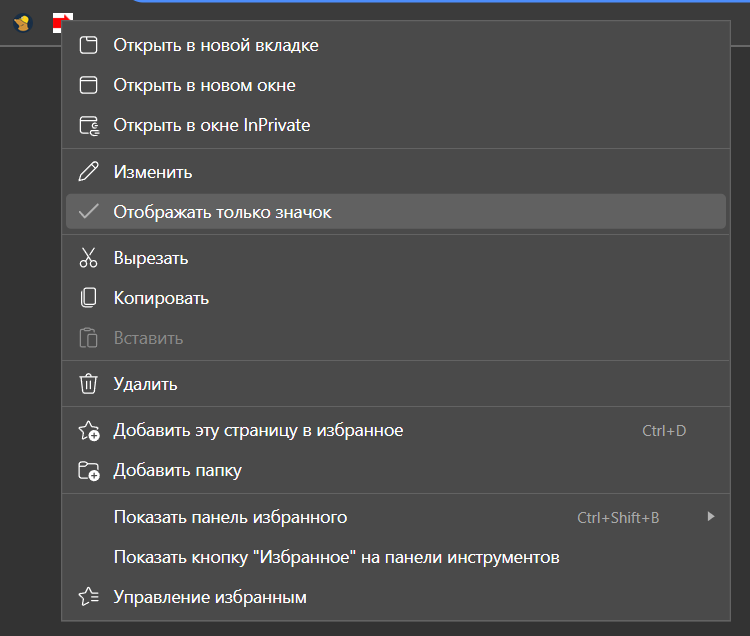Expand the "Показать панель избранного" submenu arrow
750x636 pixels.
click(x=711, y=517)
